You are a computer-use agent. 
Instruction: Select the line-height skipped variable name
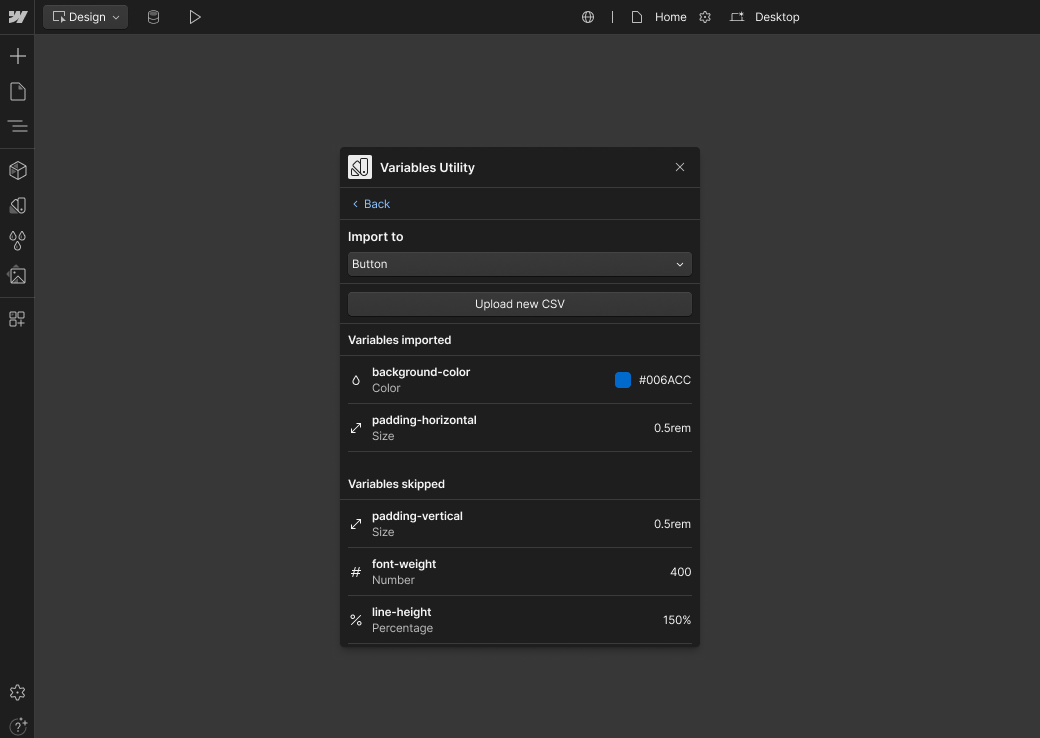(x=401, y=612)
